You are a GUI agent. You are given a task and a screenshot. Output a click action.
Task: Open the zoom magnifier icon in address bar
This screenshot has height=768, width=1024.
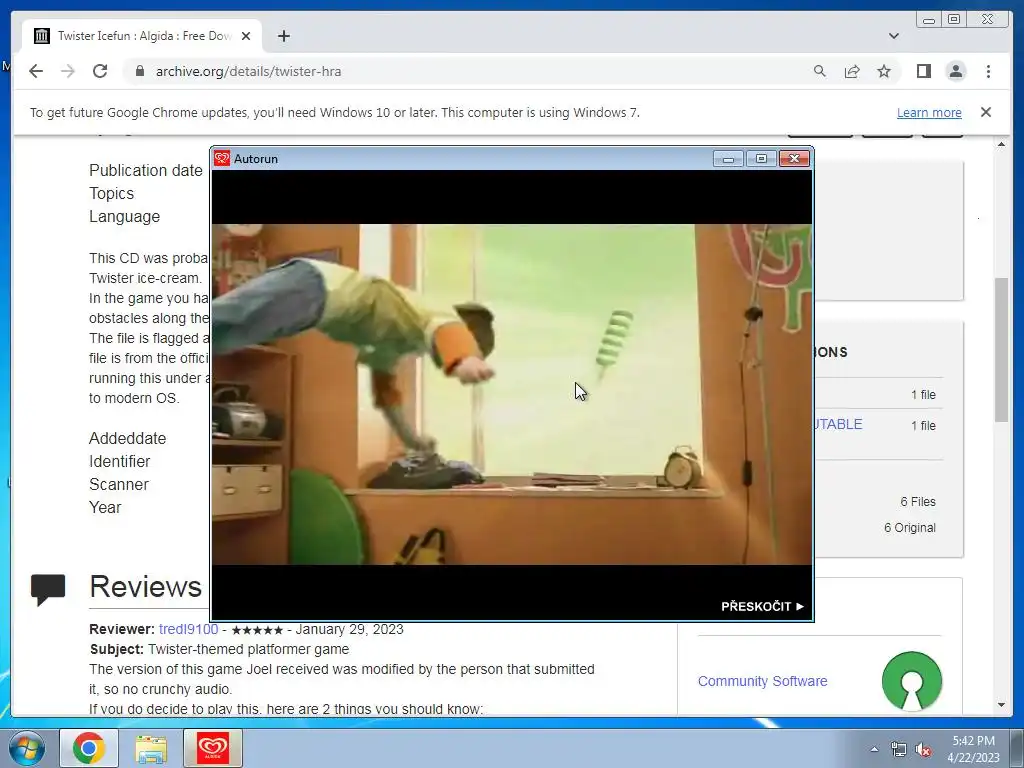coord(820,71)
